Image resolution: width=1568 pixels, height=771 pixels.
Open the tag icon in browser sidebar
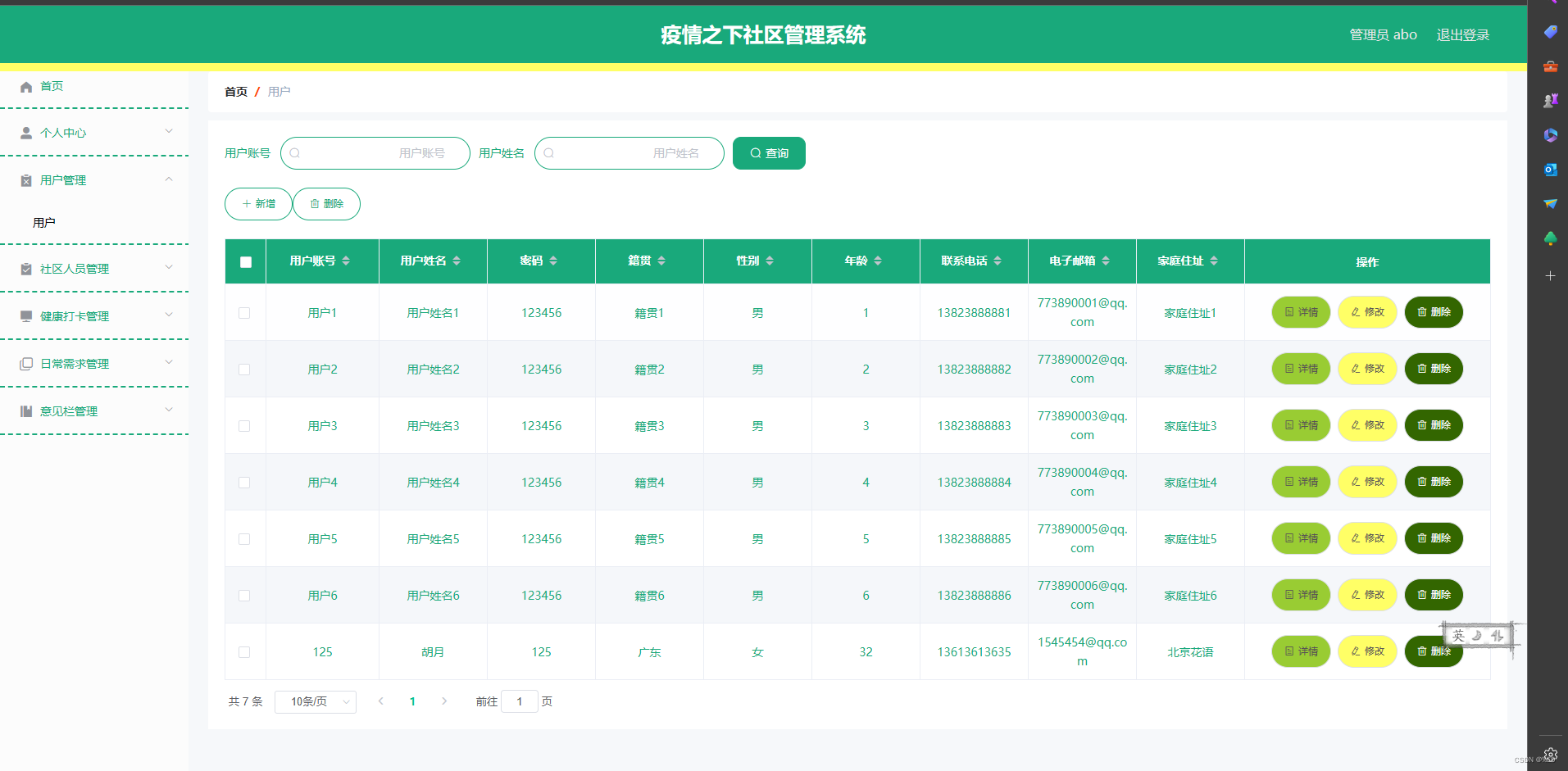point(1550,32)
